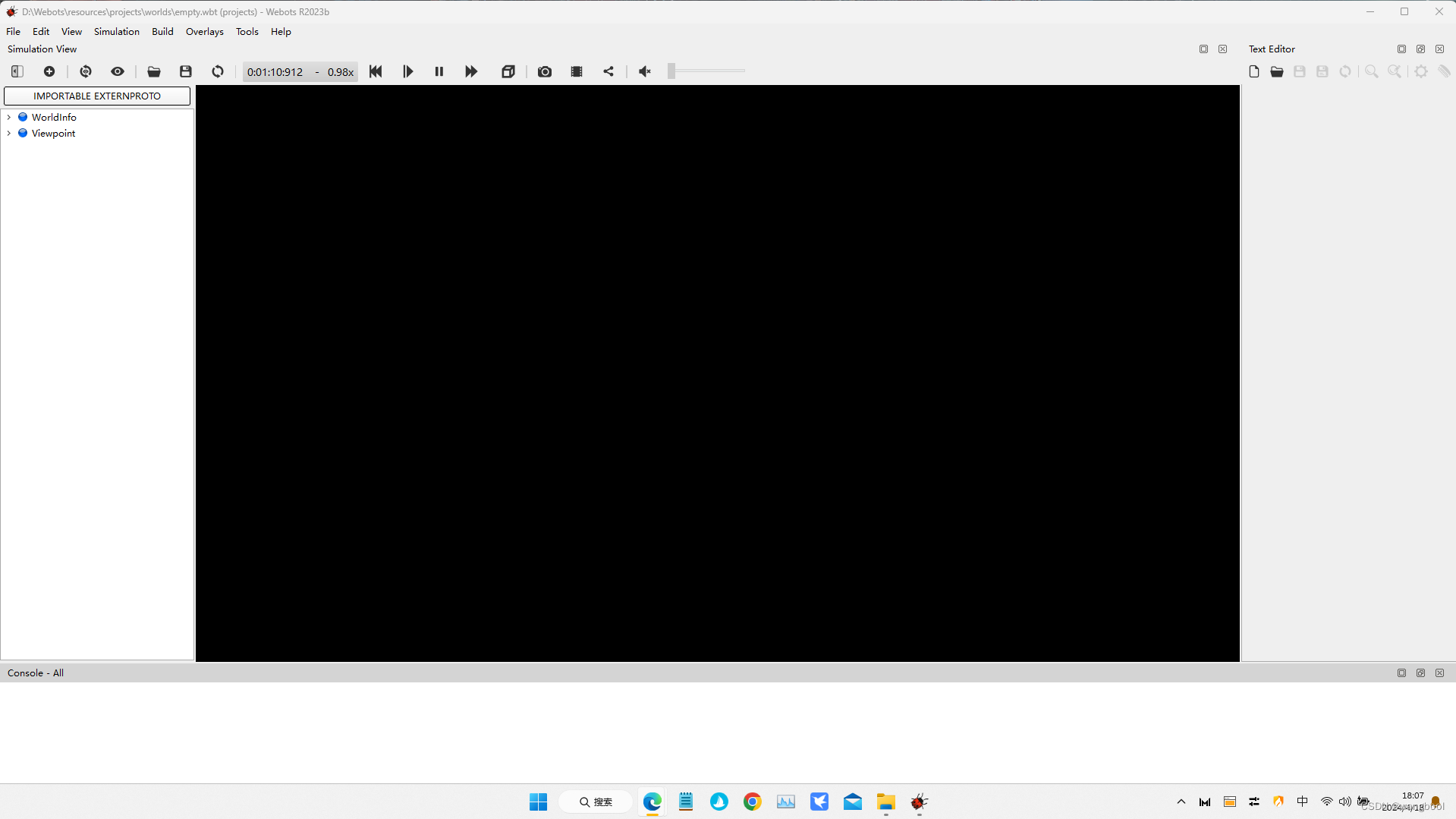Open system volume control in tray
This screenshot has width=1456, height=819.
1345,802
